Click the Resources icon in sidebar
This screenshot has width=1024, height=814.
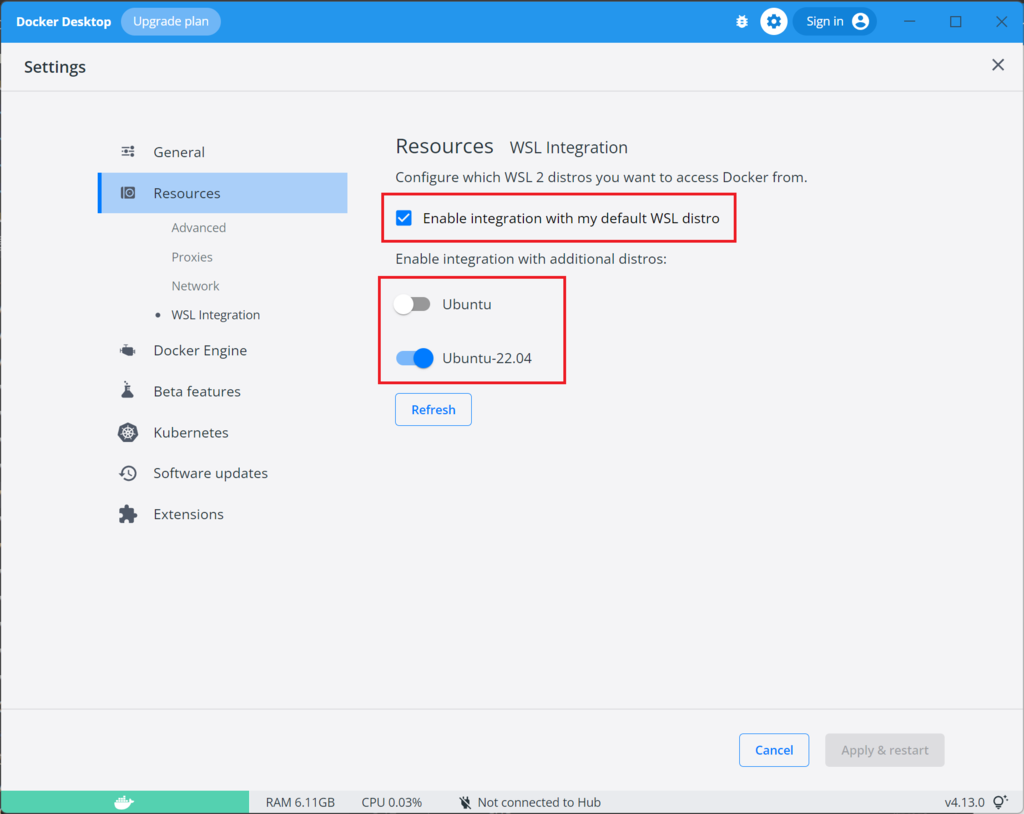128,193
